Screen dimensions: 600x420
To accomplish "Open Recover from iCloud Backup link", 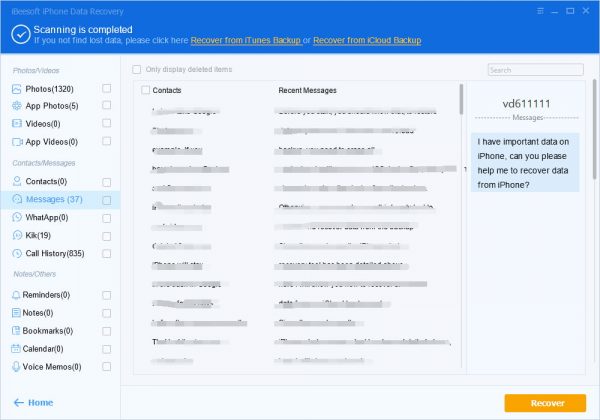I will pyautogui.click(x=367, y=40).
